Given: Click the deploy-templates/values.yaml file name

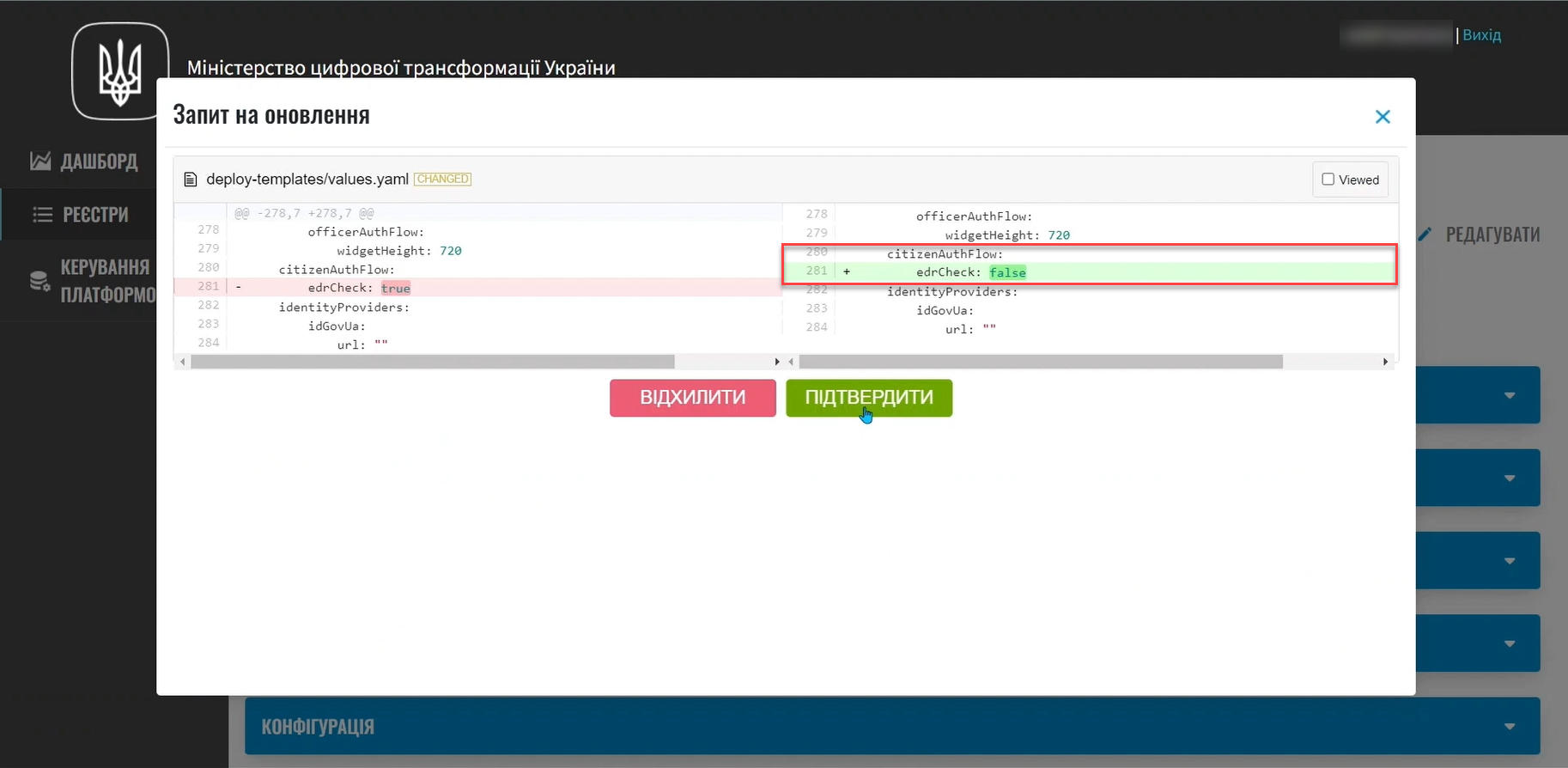Looking at the screenshot, I should tap(307, 180).
